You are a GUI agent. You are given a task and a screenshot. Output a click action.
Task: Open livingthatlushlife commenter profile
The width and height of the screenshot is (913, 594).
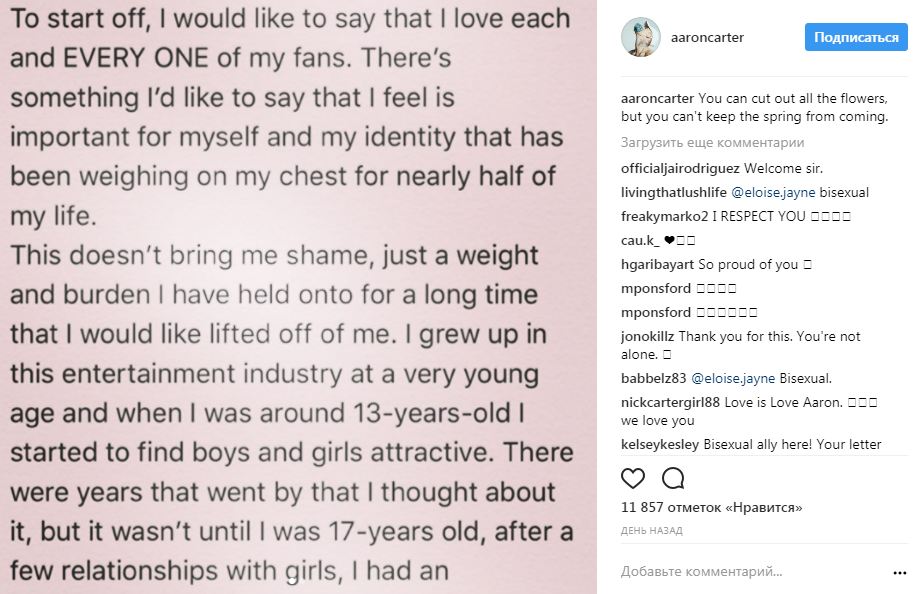pos(669,192)
